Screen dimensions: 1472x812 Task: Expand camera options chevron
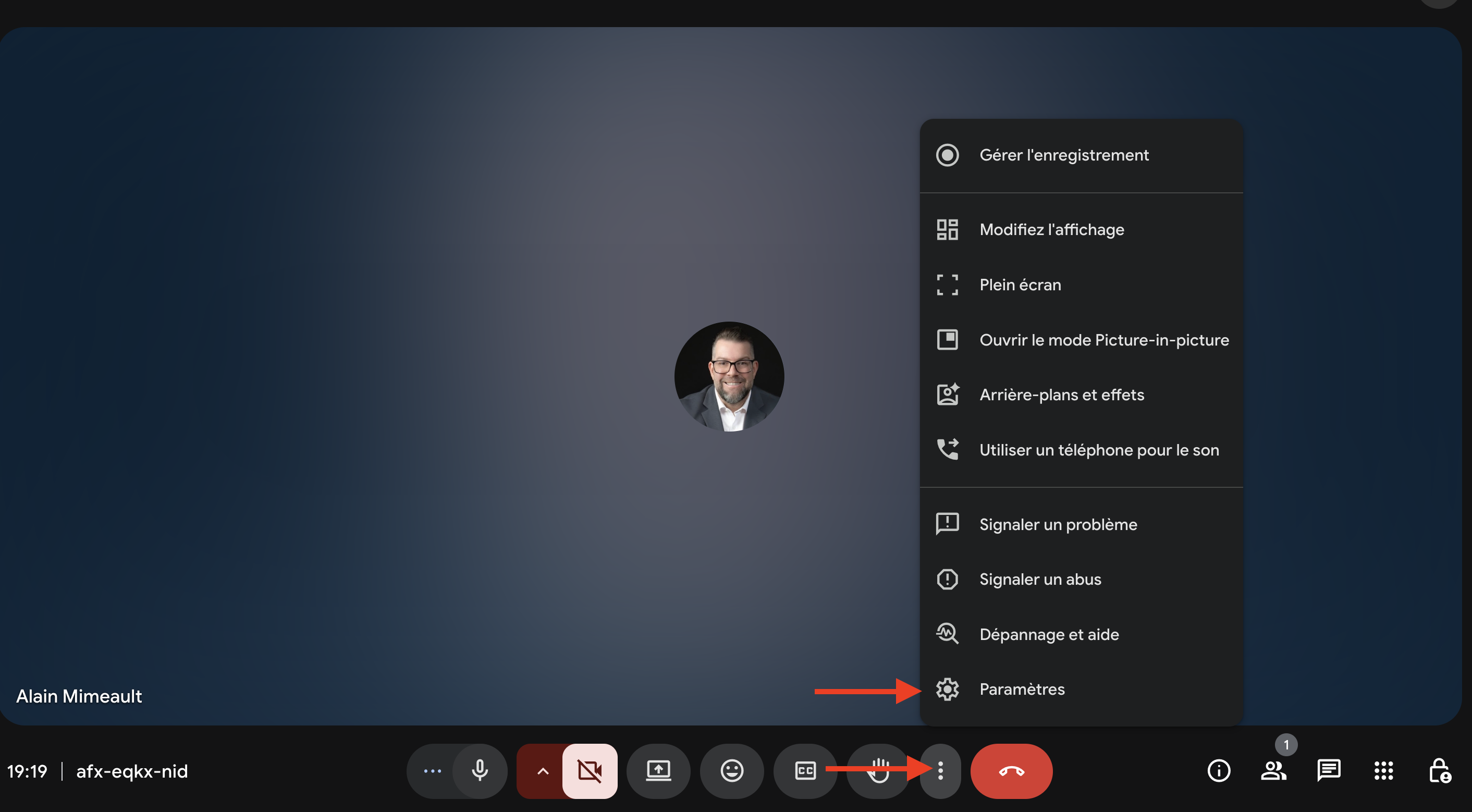542,771
